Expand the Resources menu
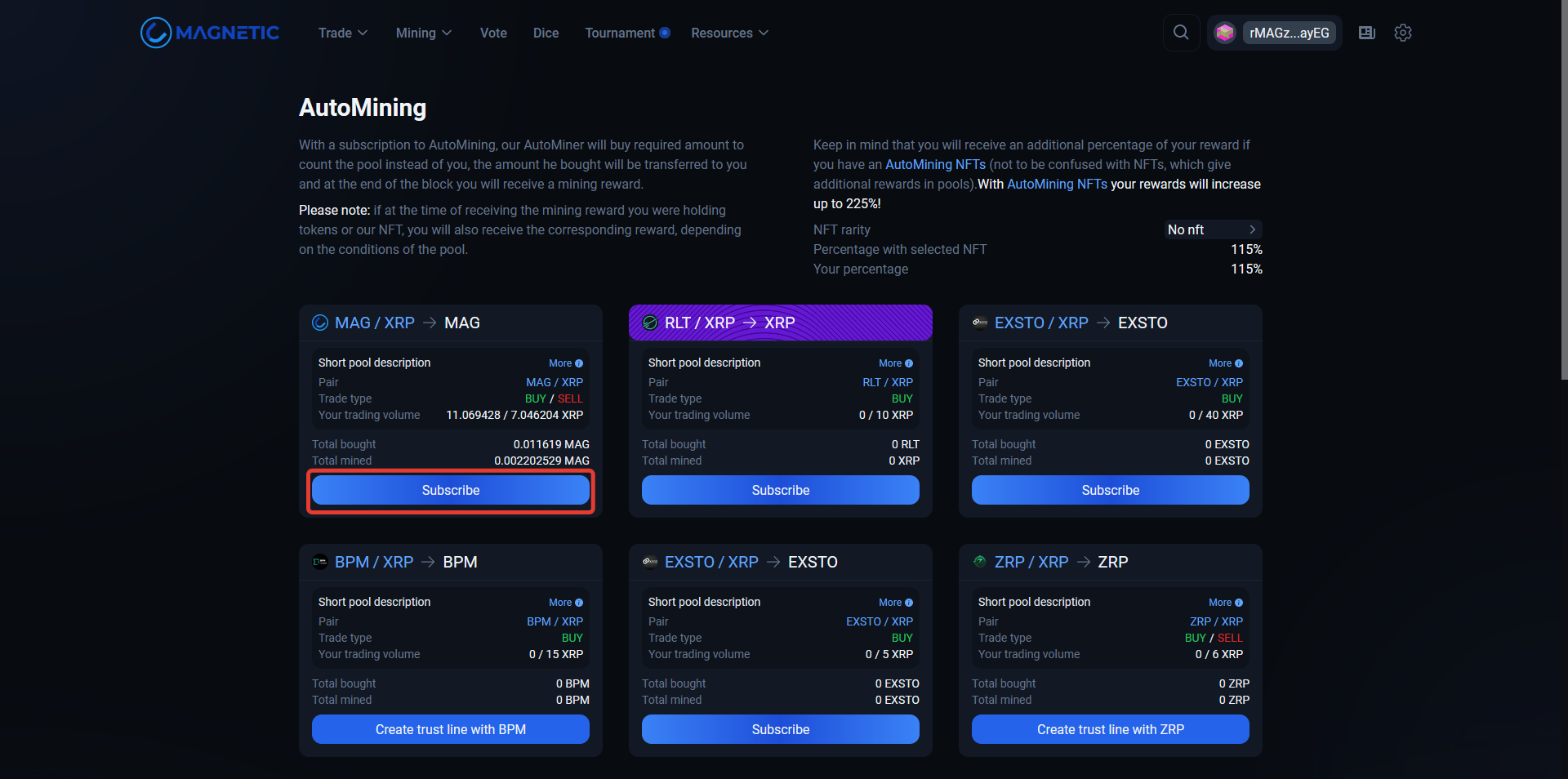Screen dimensions: 1568x779 click(730, 33)
